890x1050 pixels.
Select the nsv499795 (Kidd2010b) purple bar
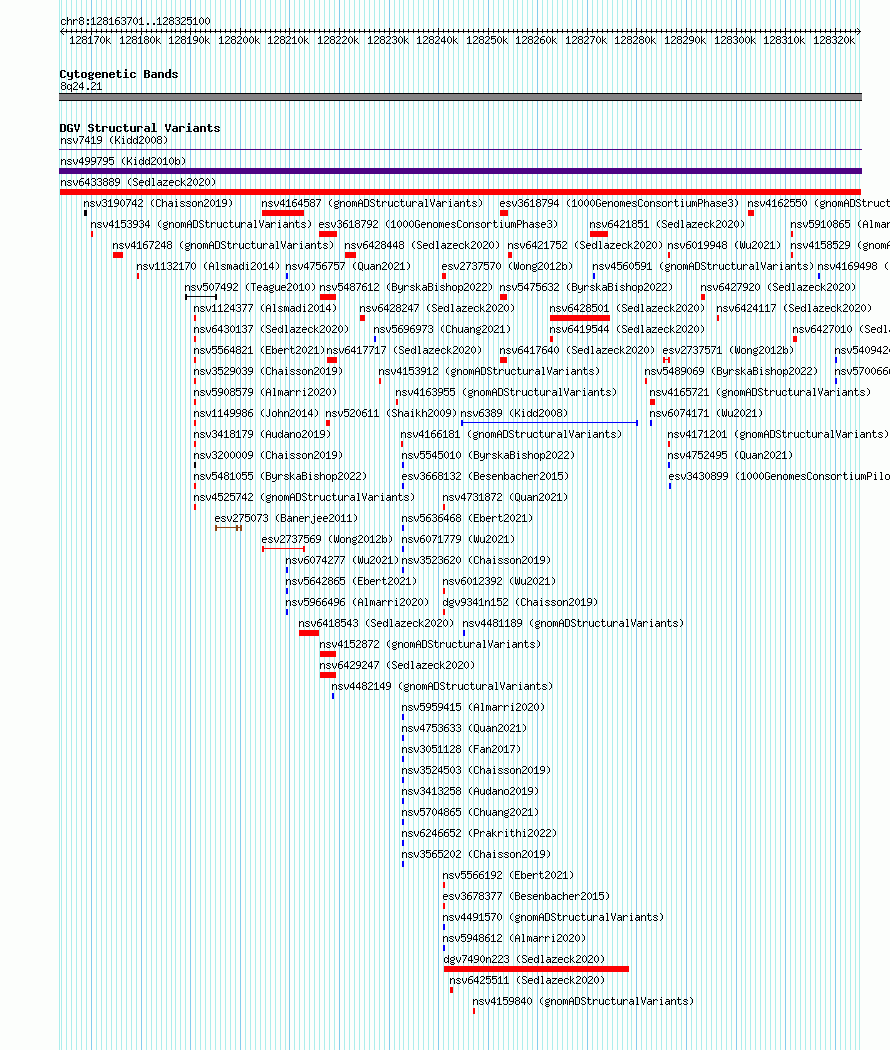coord(460,171)
